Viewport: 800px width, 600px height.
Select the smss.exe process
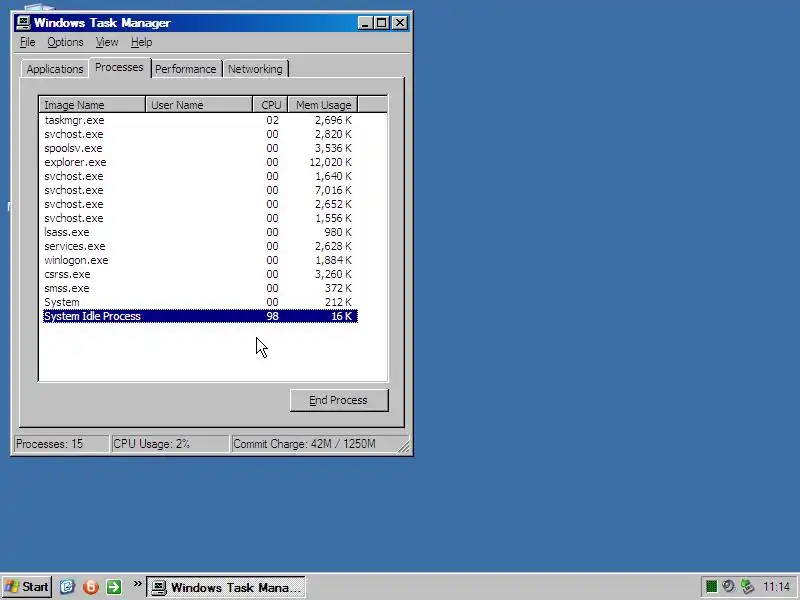coord(200,288)
